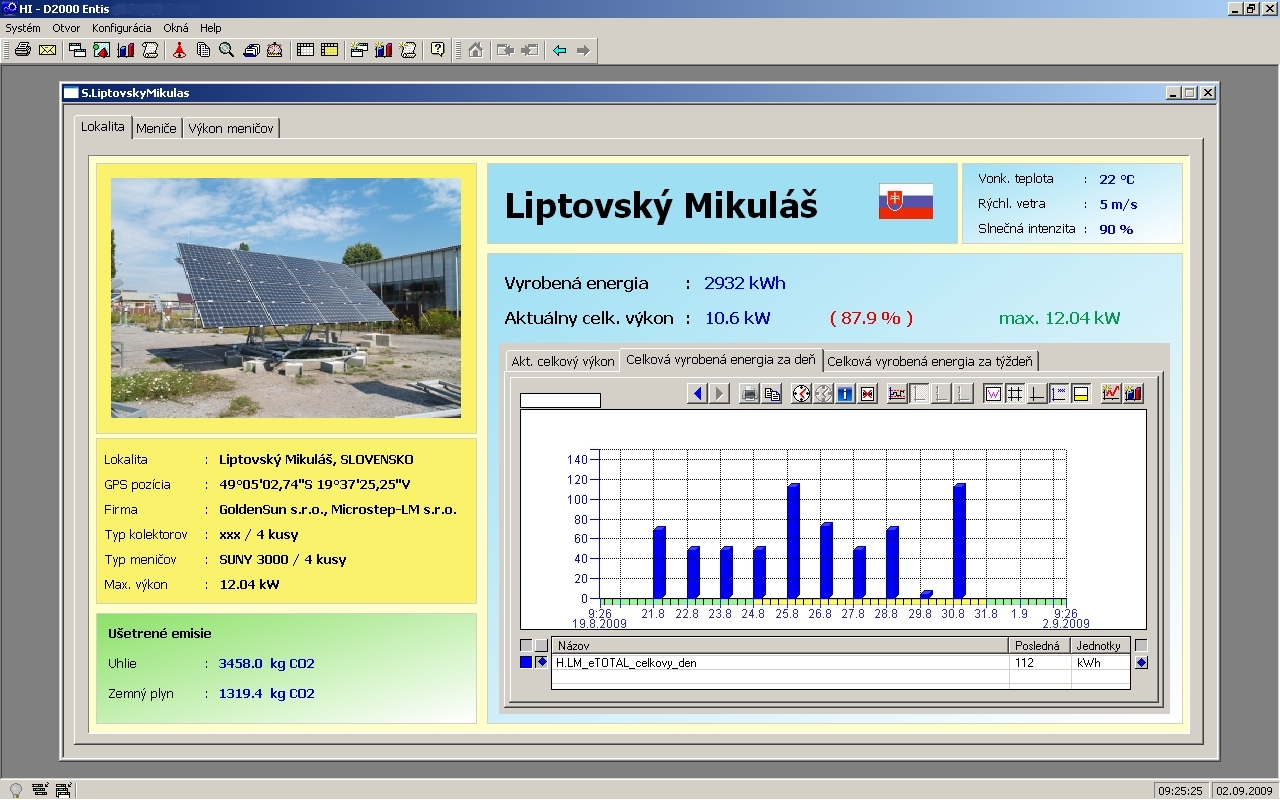Click the clock icon in graph toolbar
1280x800 pixels.
pyautogui.click(x=801, y=394)
